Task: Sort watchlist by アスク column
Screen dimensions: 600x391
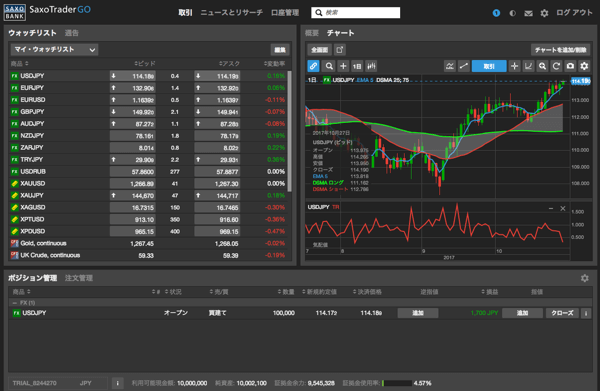Action: [x=229, y=64]
